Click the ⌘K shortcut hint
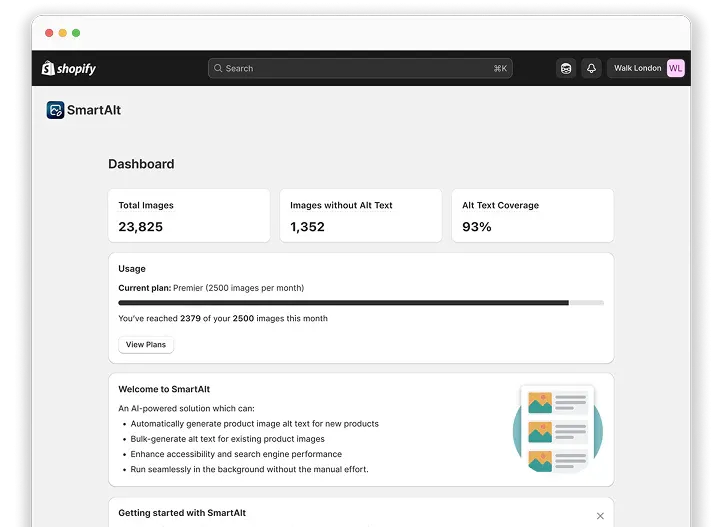The image size is (723, 527). click(500, 69)
